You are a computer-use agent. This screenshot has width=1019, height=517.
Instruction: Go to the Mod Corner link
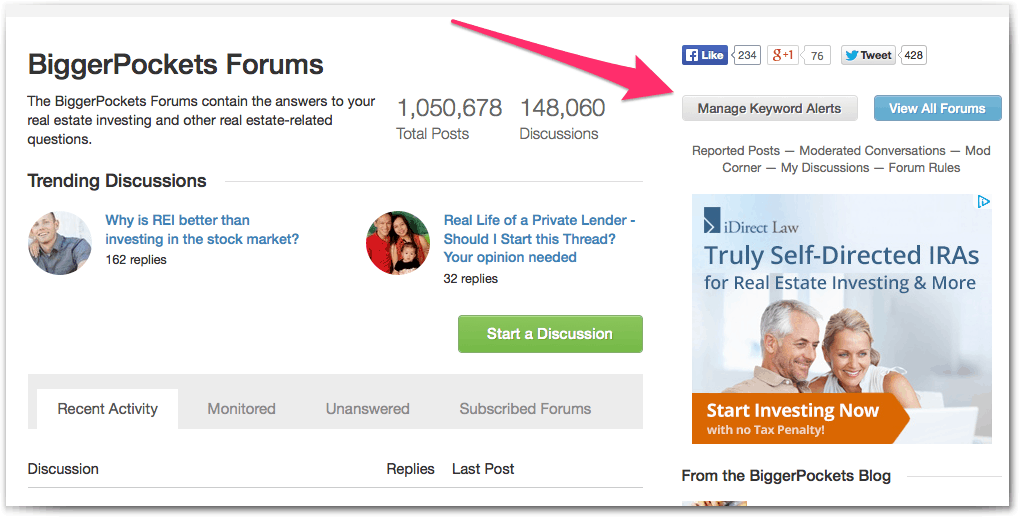point(977,151)
